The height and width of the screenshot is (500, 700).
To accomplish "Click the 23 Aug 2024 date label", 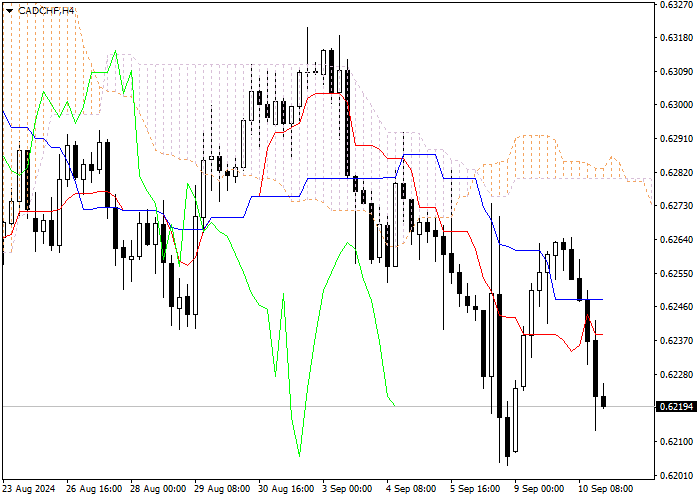I will tap(29, 489).
